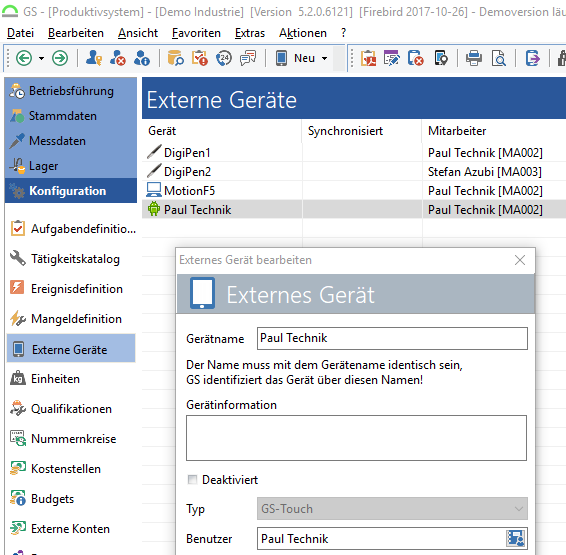
Task: Click the PDF export toolbar icon
Action: tap(368, 58)
